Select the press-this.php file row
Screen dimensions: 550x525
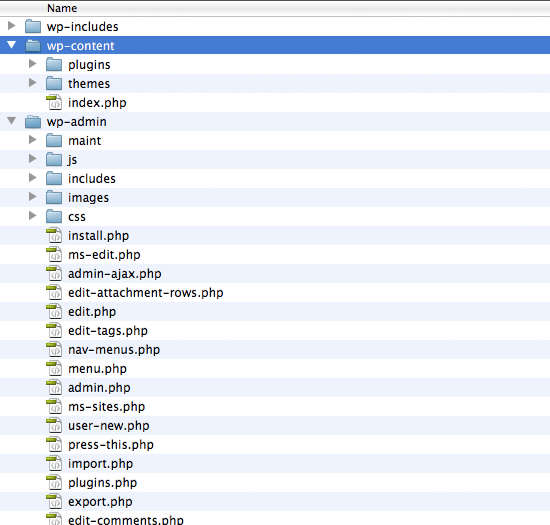(x=275, y=444)
